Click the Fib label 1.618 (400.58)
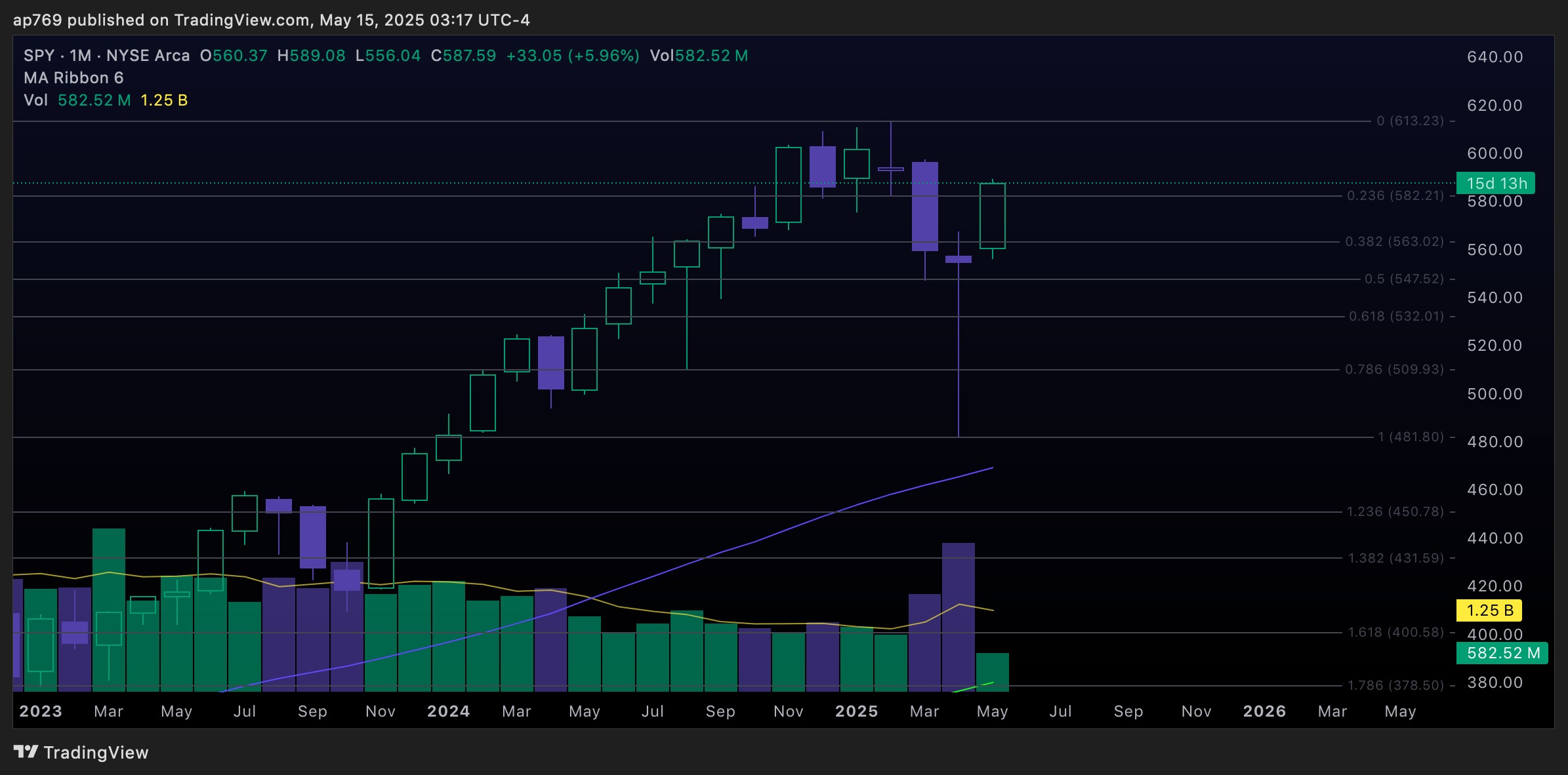The width and height of the screenshot is (1568, 775). click(x=1396, y=632)
